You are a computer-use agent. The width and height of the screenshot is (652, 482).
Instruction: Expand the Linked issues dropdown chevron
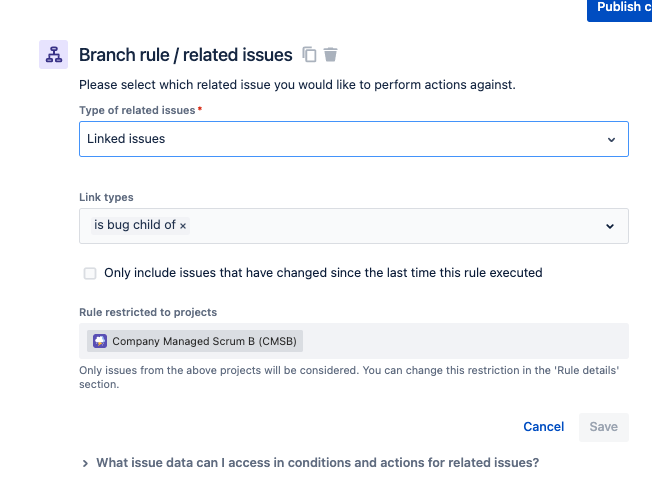[611, 140]
